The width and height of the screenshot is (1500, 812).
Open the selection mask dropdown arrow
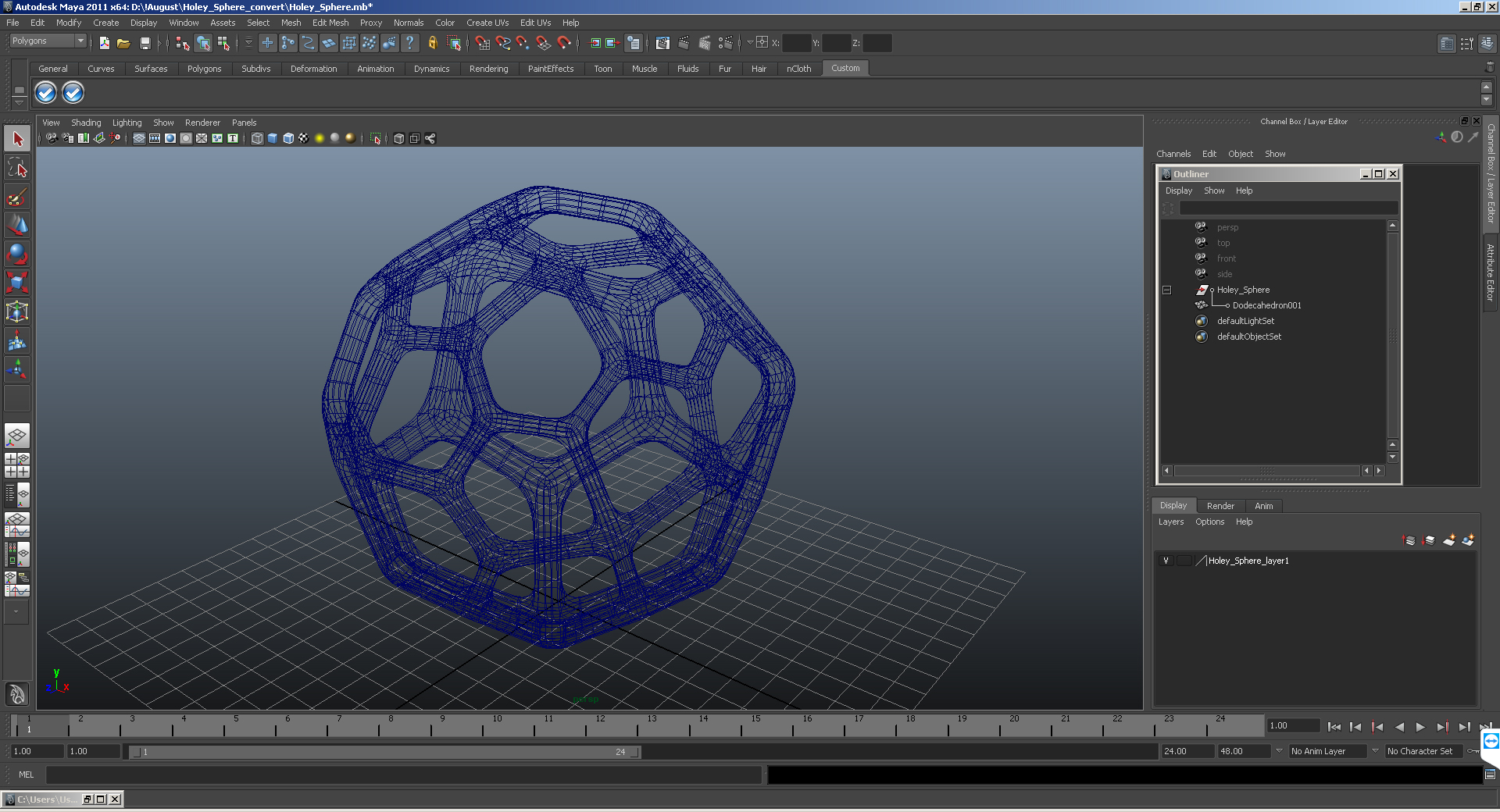click(x=248, y=43)
